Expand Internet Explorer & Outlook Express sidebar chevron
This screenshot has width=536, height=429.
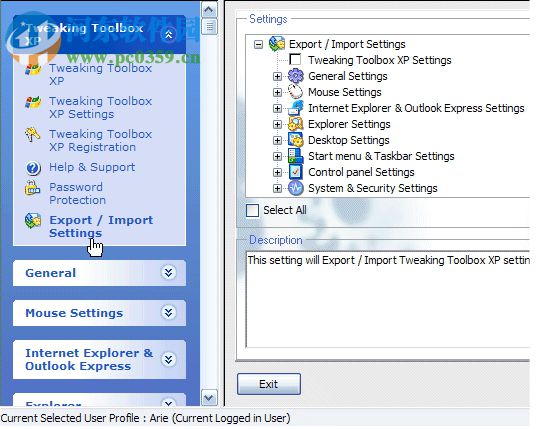pyautogui.click(x=169, y=359)
